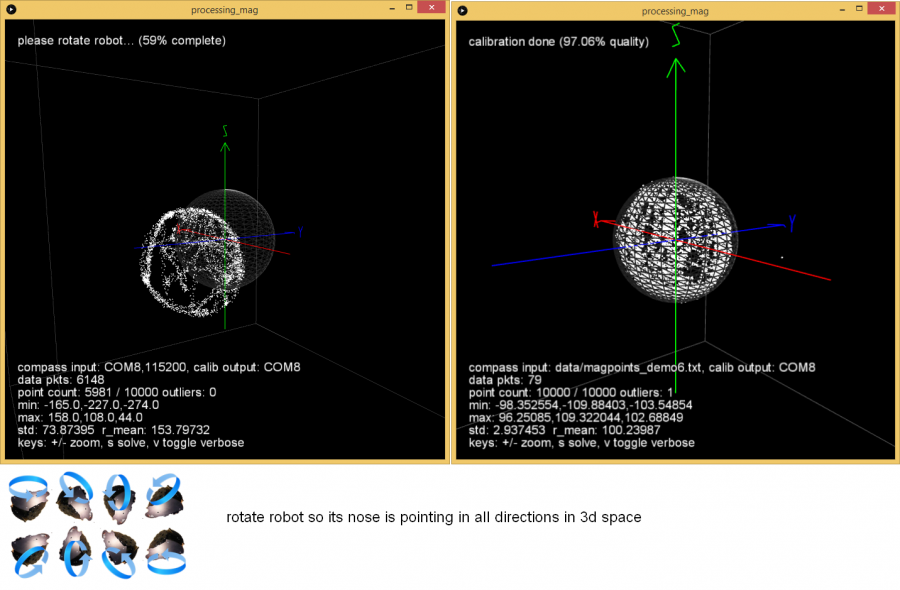Viewport: 900px width, 590px height.
Task: Select the upright-ring rotation icon with the downward arrow
Action: pos(119,498)
